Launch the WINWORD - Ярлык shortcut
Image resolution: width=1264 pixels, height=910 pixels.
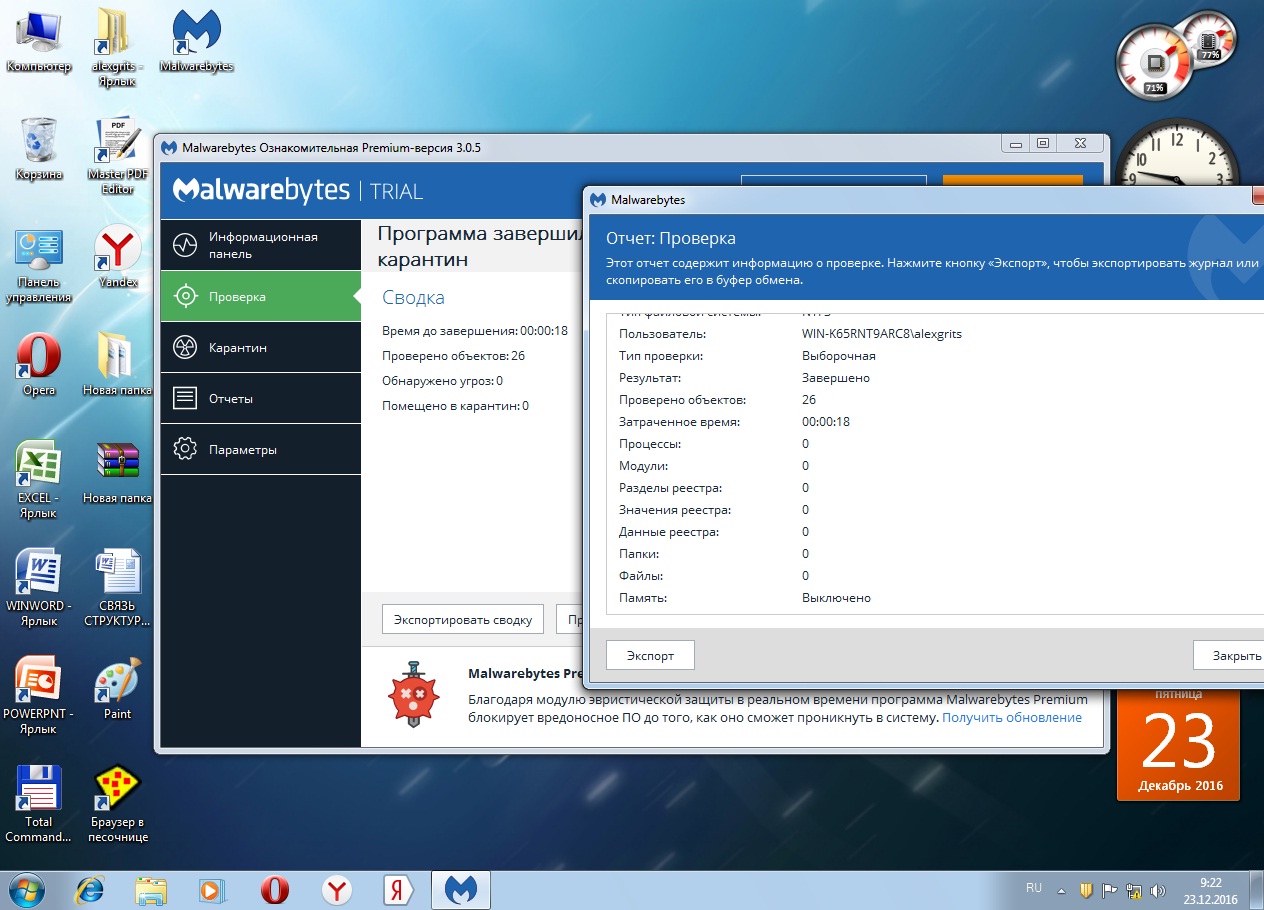(39, 588)
